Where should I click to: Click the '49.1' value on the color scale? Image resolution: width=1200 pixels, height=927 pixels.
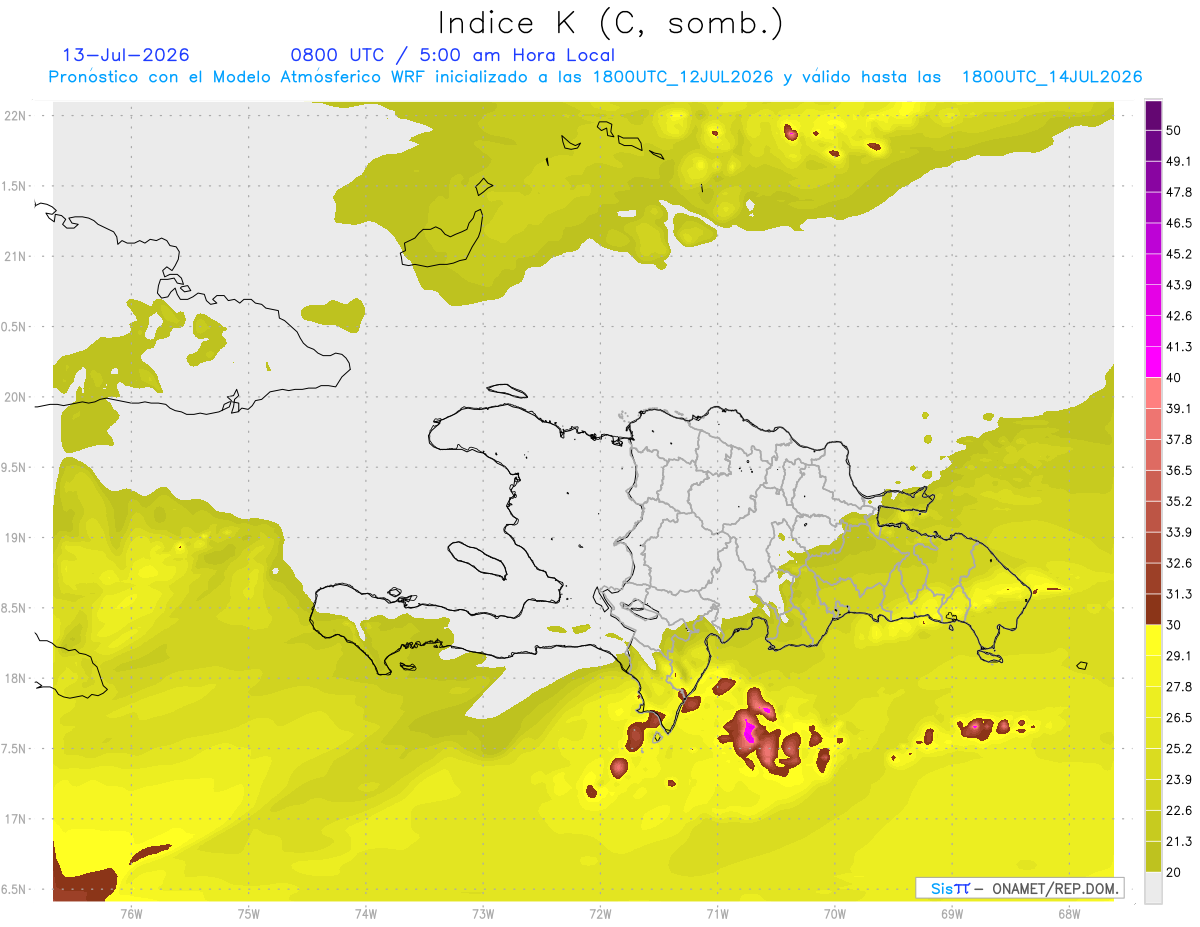(1178, 161)
